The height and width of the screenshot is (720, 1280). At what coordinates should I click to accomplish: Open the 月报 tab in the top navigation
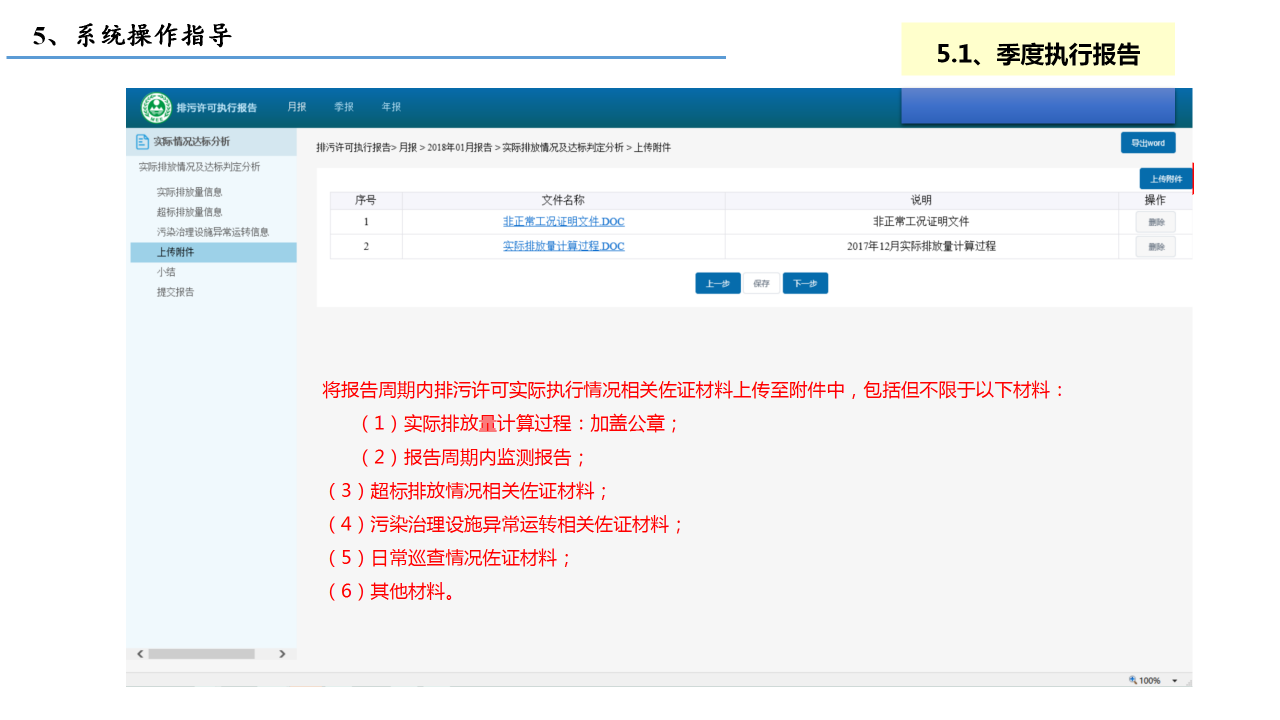[x=297, y=107]
